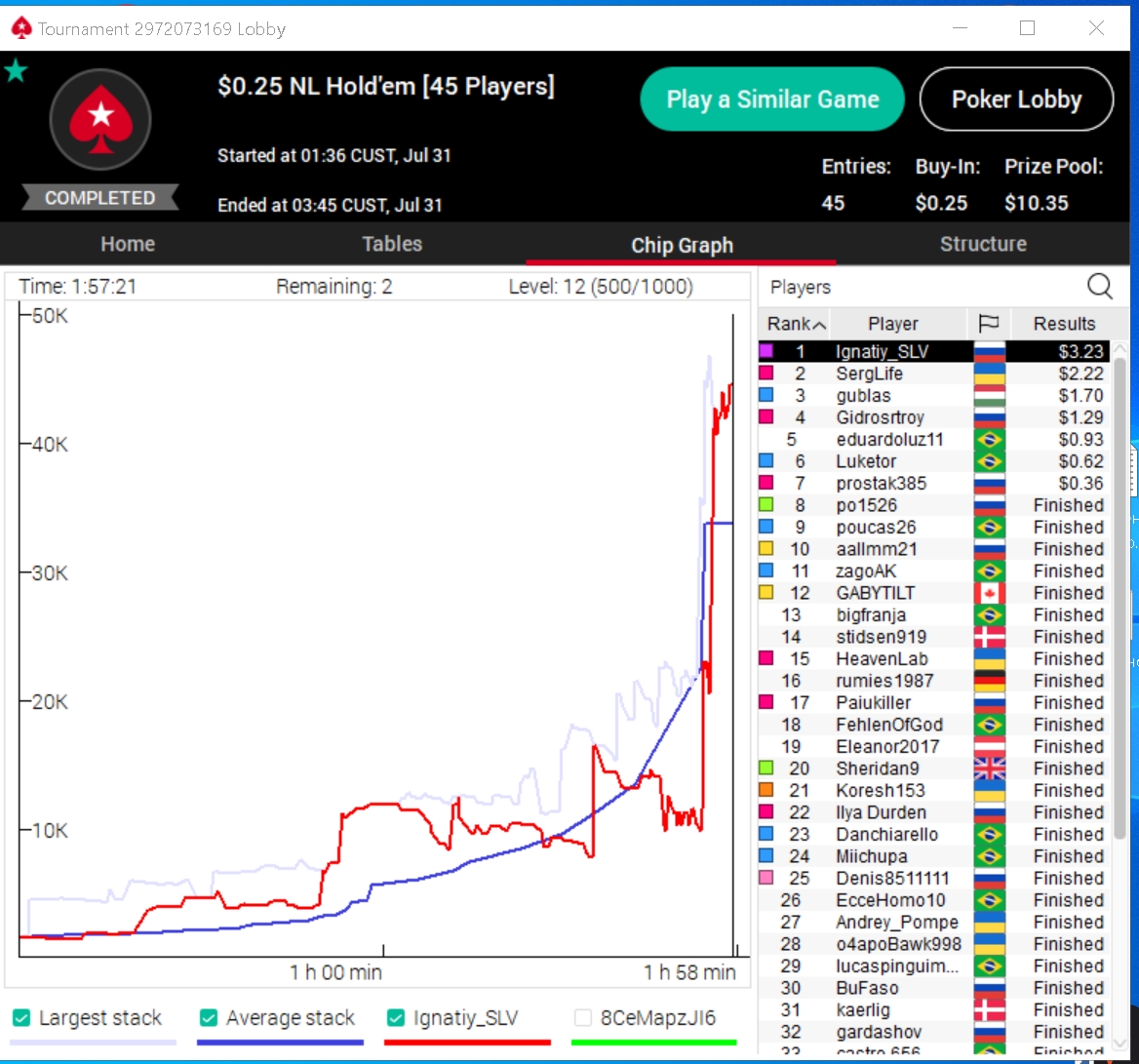Viewport: 1139px width, 1064px height.
Task: Sort players by the flag column header
Action: point(989,323)
